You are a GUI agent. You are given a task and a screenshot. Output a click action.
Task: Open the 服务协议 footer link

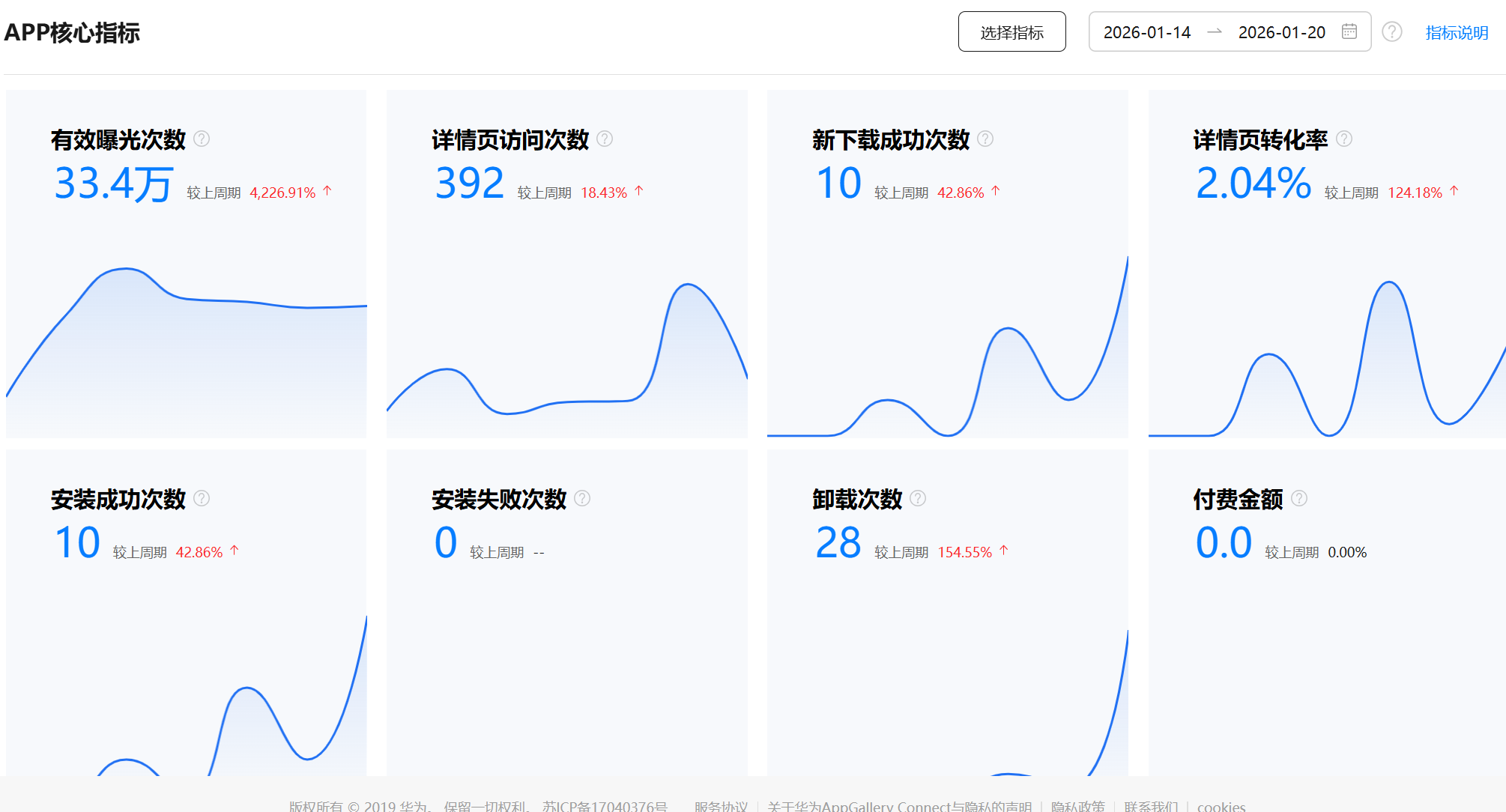click(721, 805)
